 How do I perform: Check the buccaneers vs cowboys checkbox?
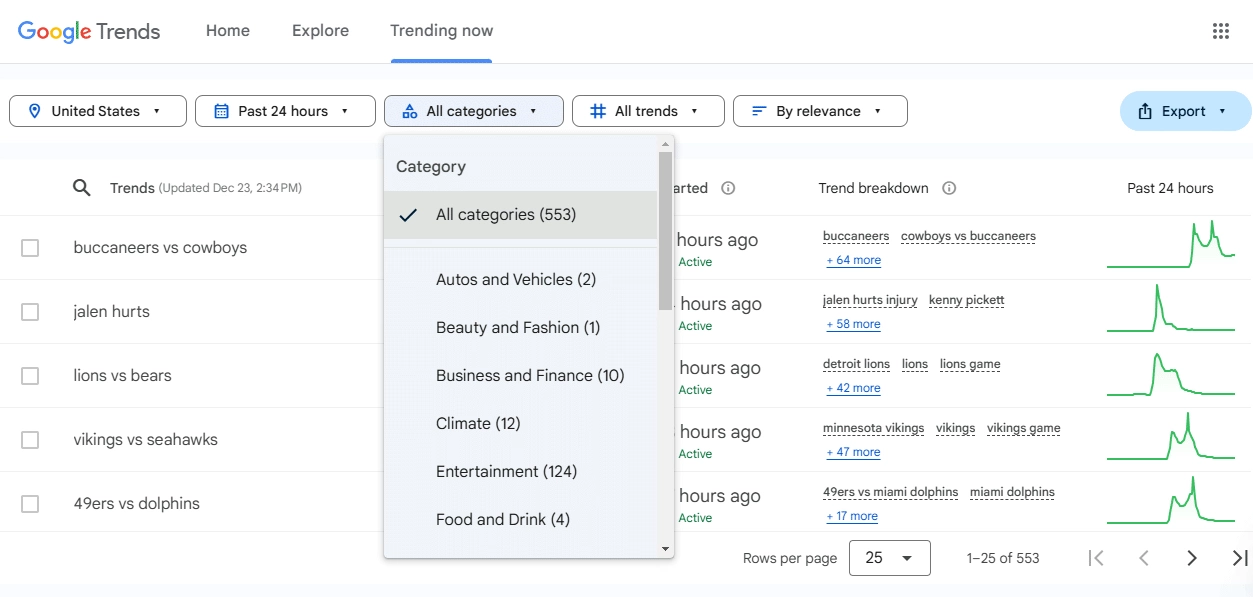30,248
